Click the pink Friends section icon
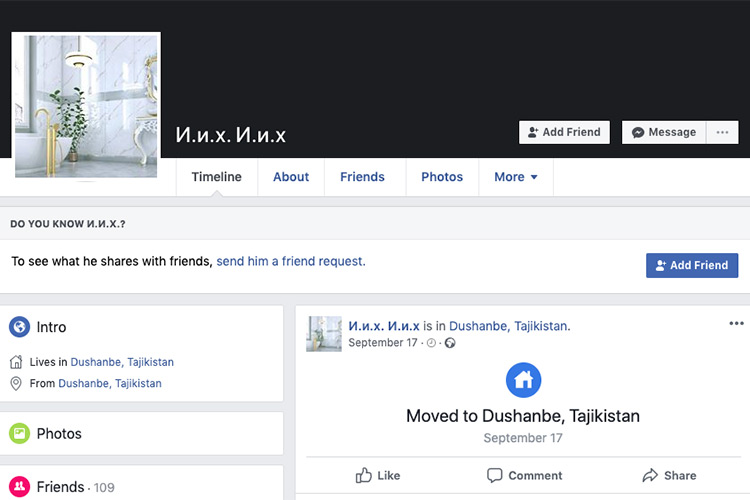This screenshot has height=500, width=750. point(19,487)
